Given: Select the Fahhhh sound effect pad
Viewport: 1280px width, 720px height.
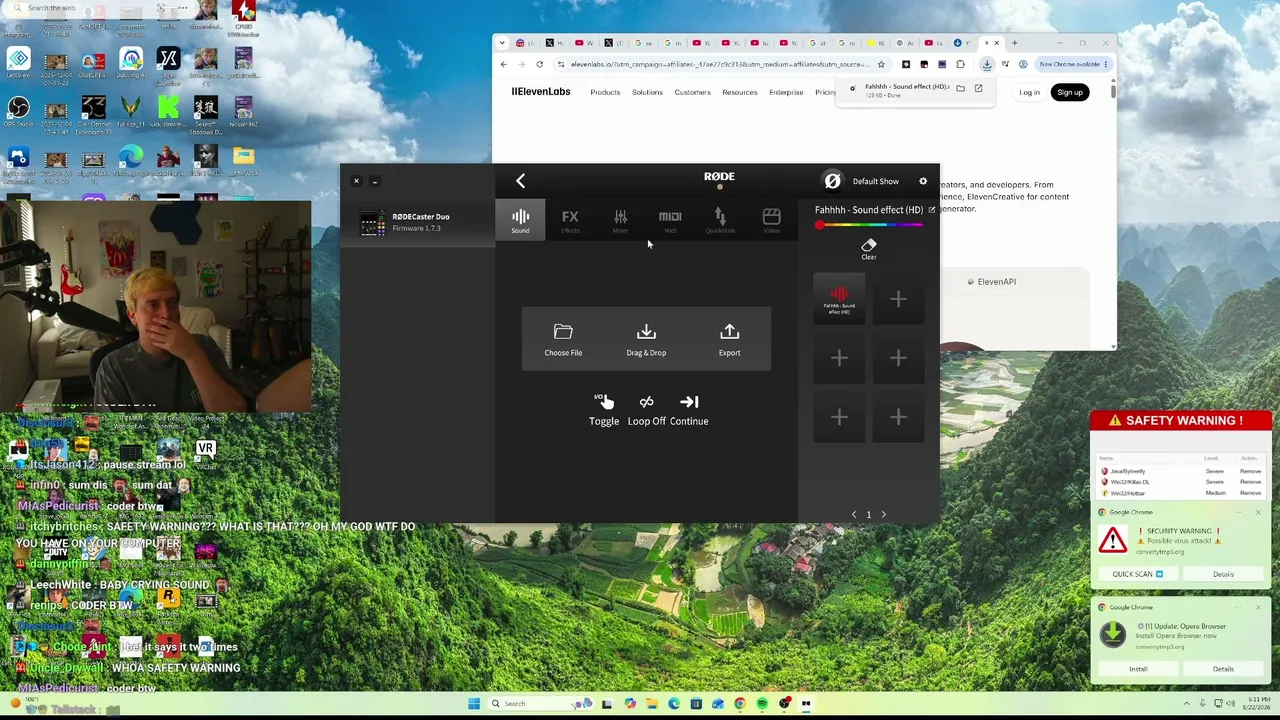Looking at the screenshot, I should (839, 299).
